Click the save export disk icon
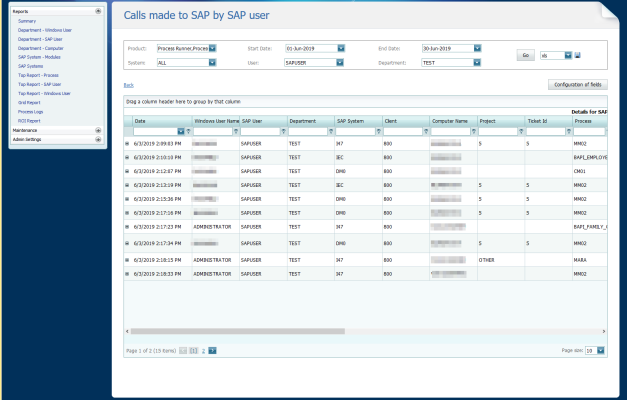 pyautogui.click(x=577, y=55)
